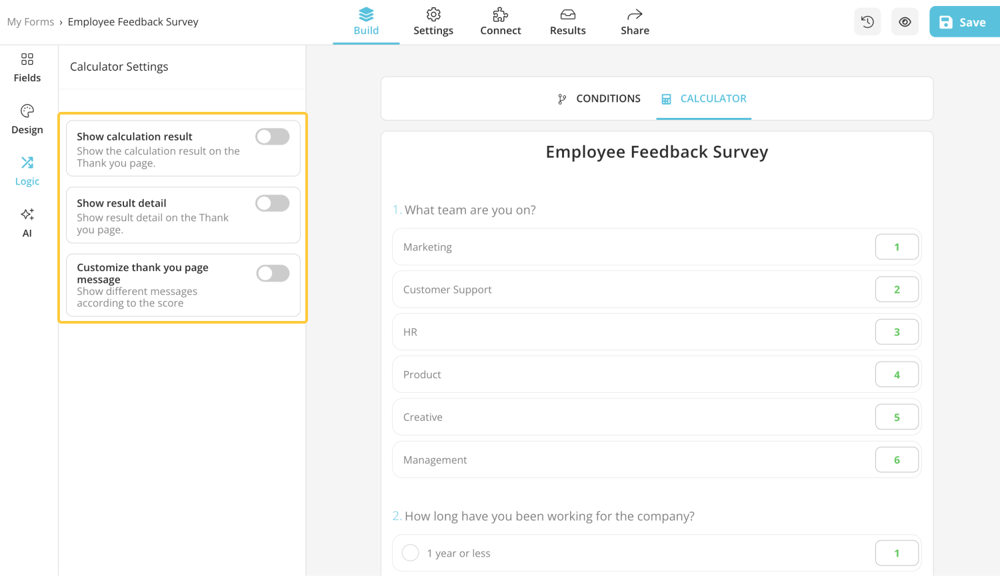Preview the form with the eye icon
Viewport: 1000px width, 576px height.
904,21
